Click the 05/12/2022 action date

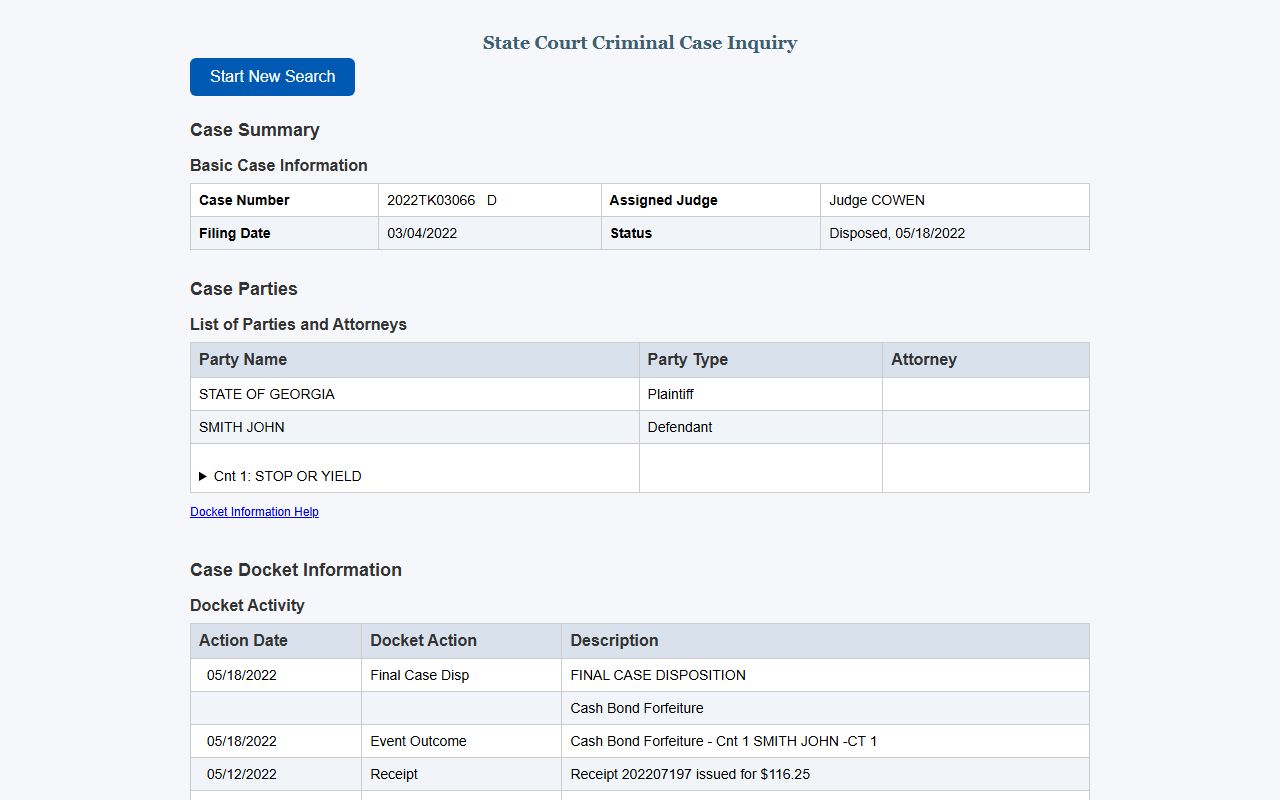click(242, 774)
